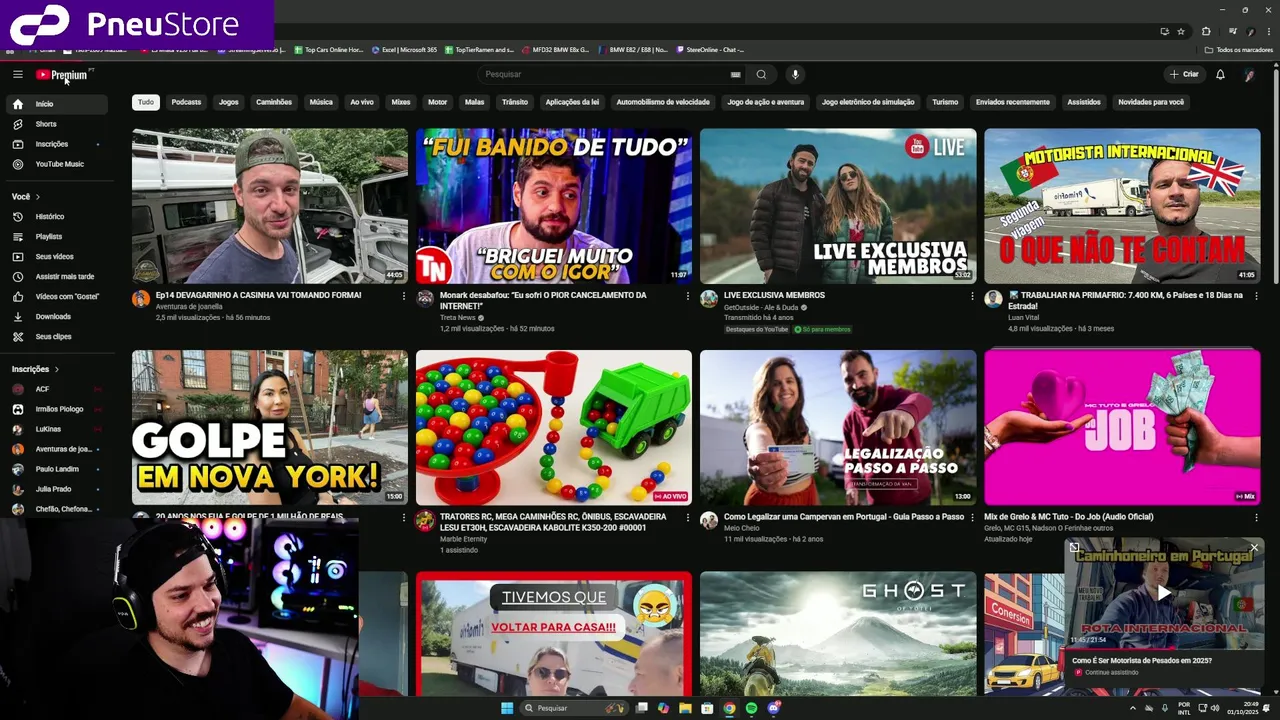Open on-screen keyboard icon in search box
Image resolution: width=1280 pixels, height=720 pixels.
(x=736, y=74)
